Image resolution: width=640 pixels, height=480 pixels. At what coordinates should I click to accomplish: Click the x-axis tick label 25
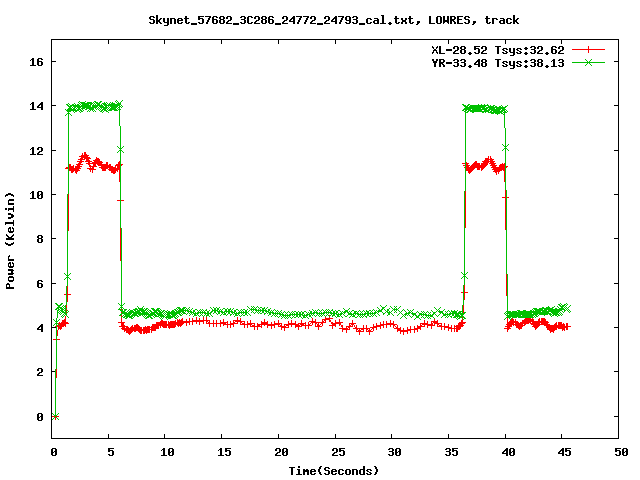(338, 452)
